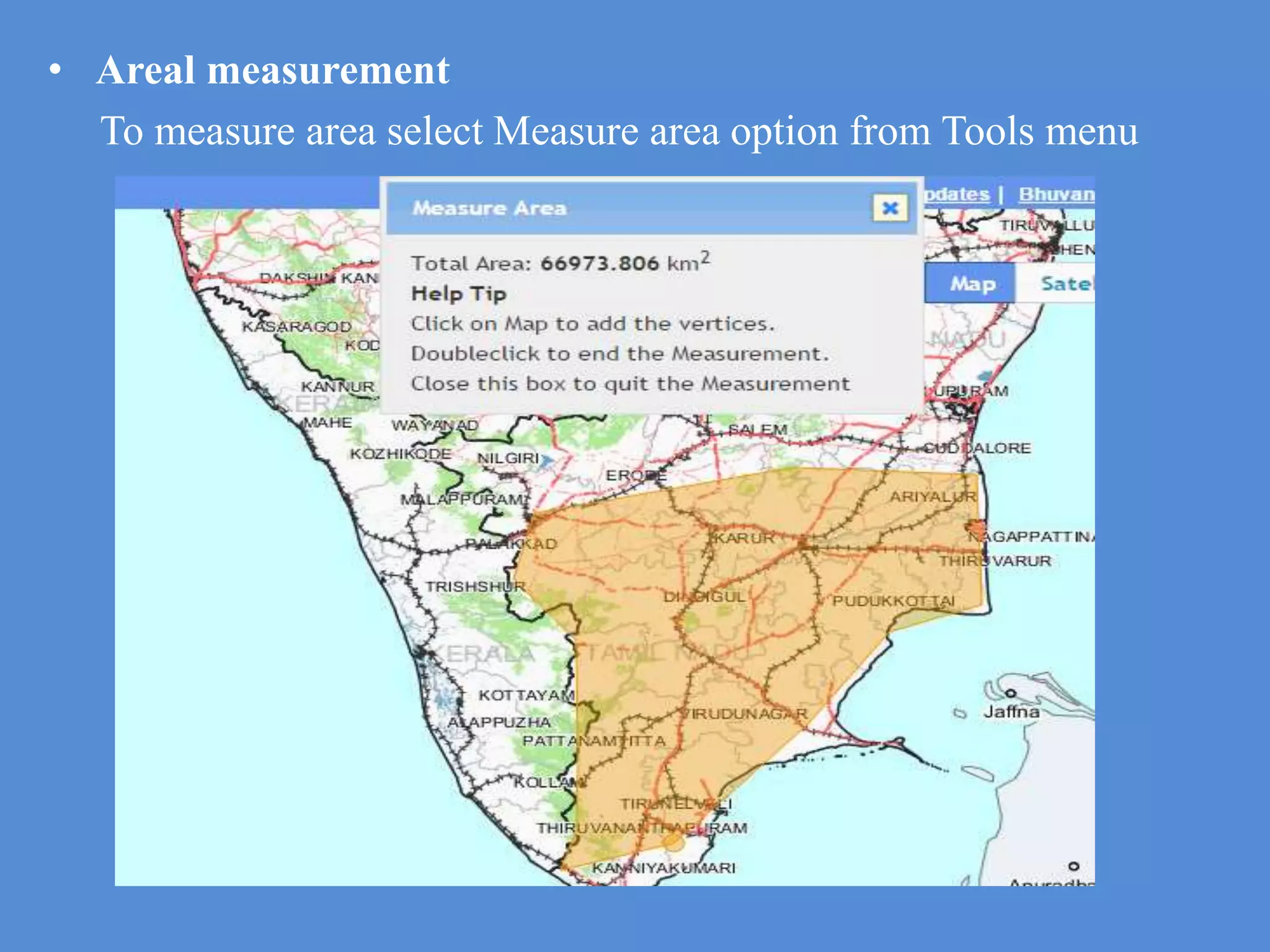Click the CUDDALORE map label
The width and height of the screenshot is (1270, 952).
click(977, 447)
